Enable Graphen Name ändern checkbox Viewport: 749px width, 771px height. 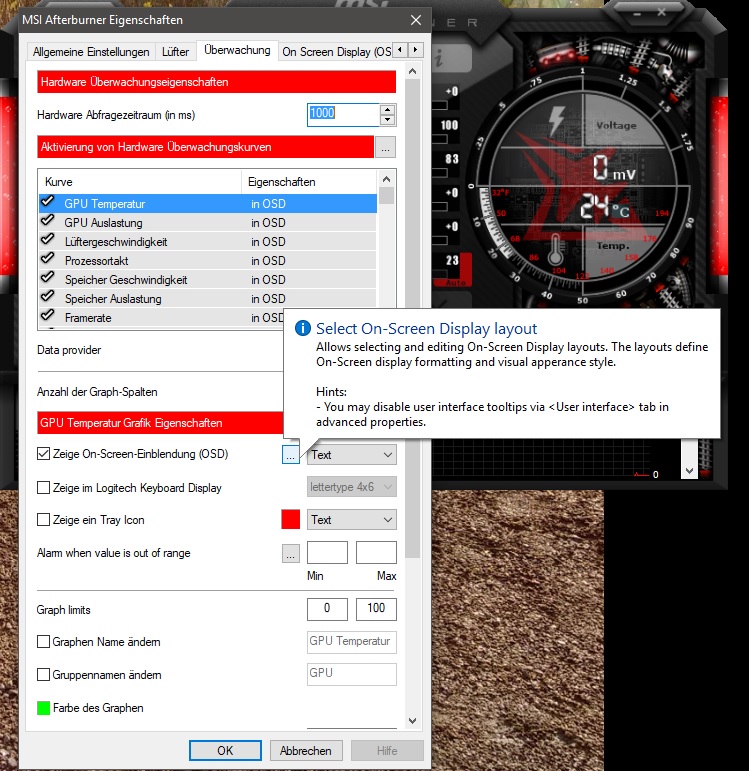(43, 642)
